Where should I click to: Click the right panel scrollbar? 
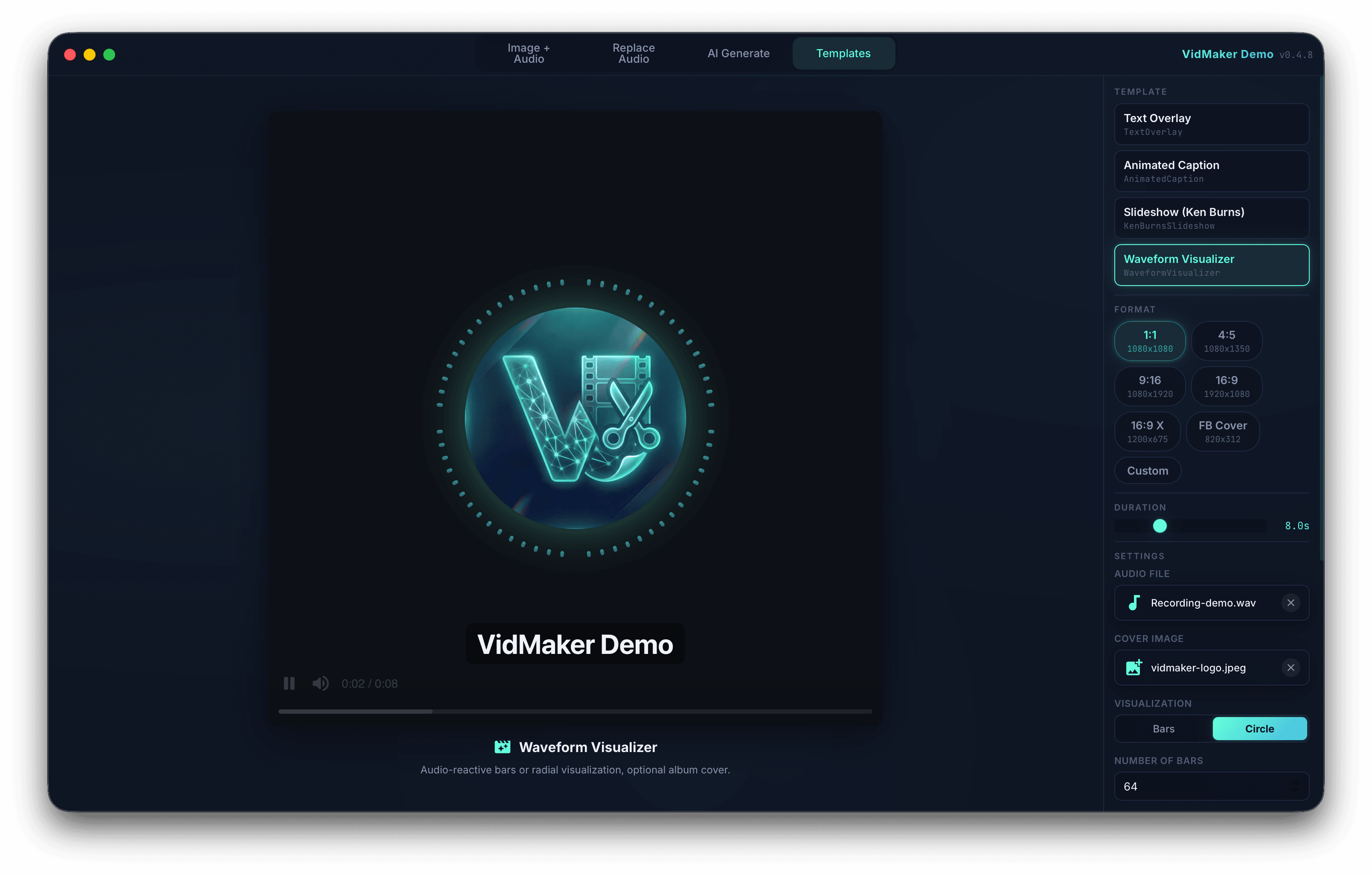1321,319
